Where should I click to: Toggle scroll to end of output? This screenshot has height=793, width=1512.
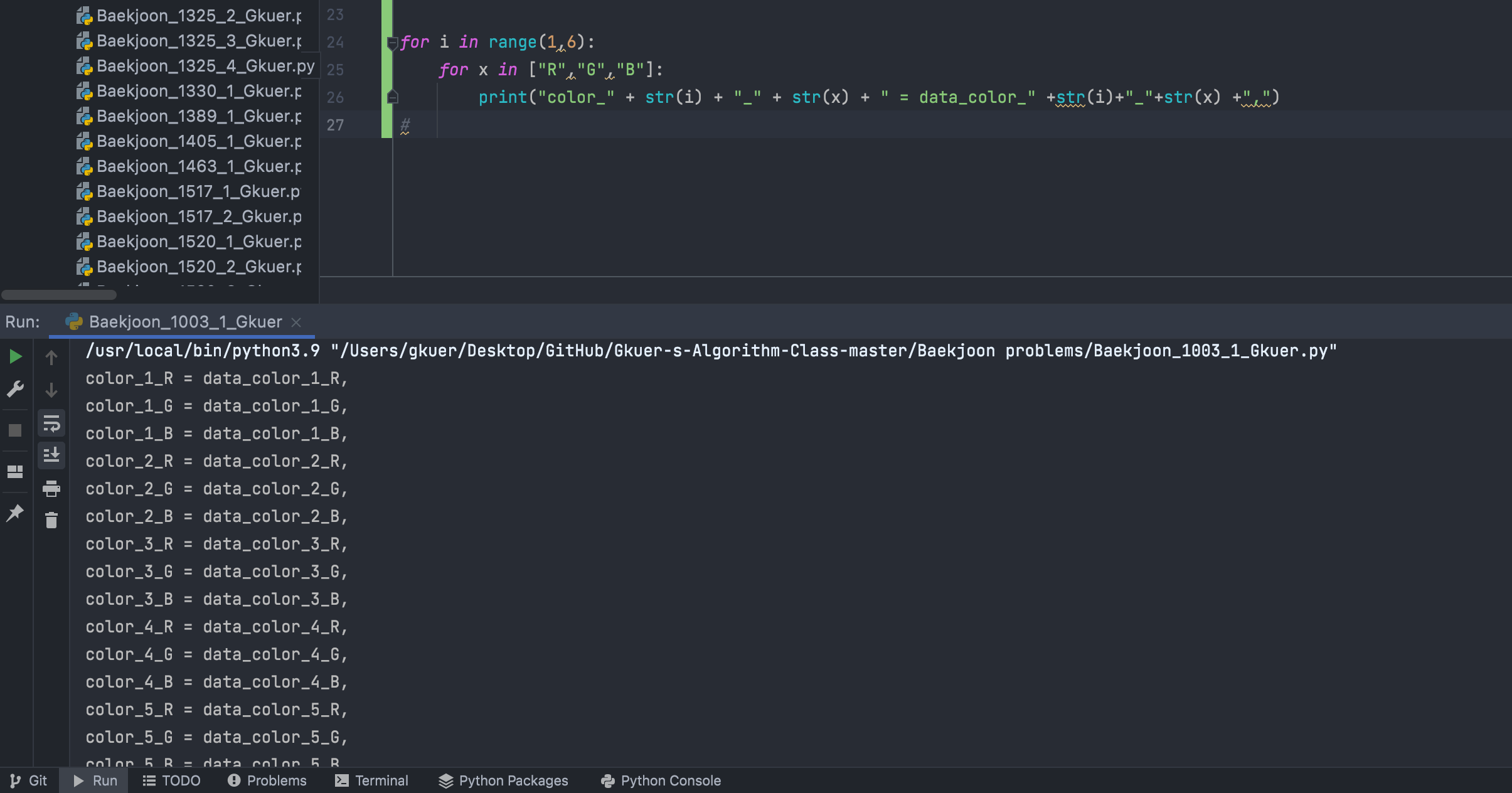pyautogui.click(x=51, y=454)
